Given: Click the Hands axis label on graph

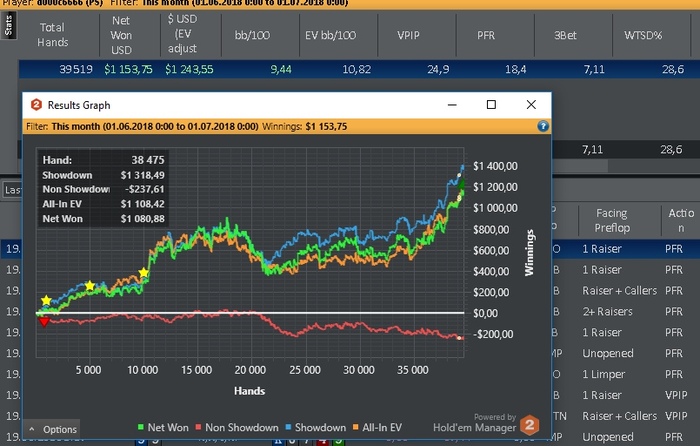Looking at the screenshot, I should click(250, 391).
